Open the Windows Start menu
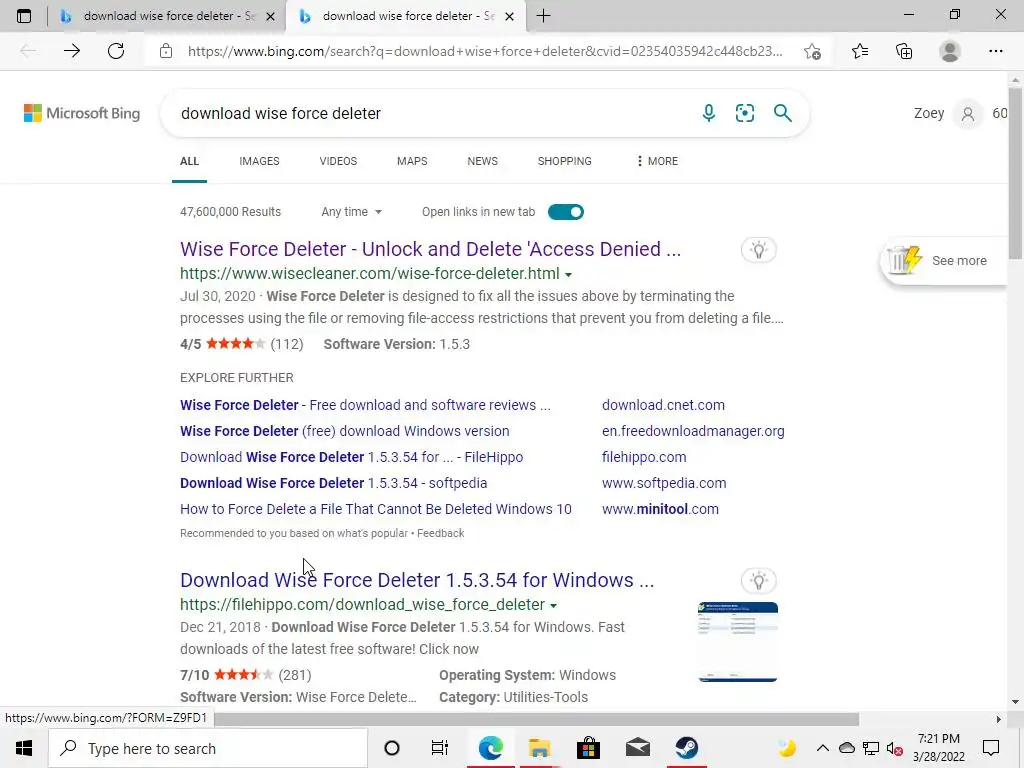1024x768 pixels. coord(24,748)
